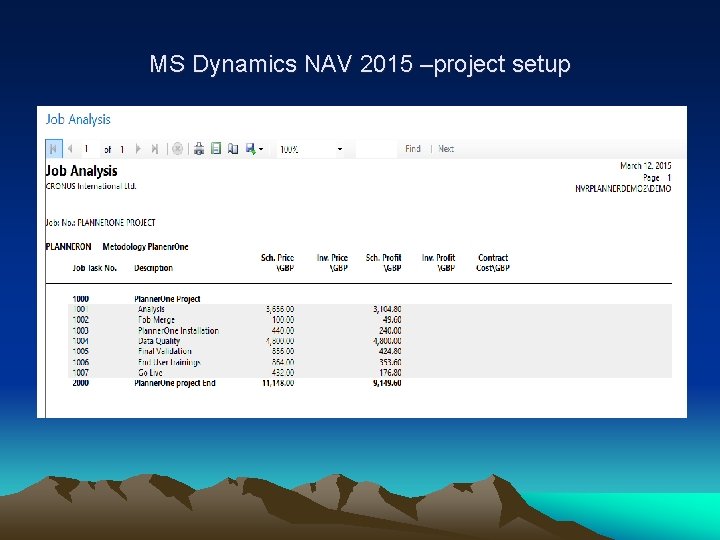Viewport: 720px width, 540px height.
Task: Select row 1001 Analysis
Action: [x=370, y=309]
